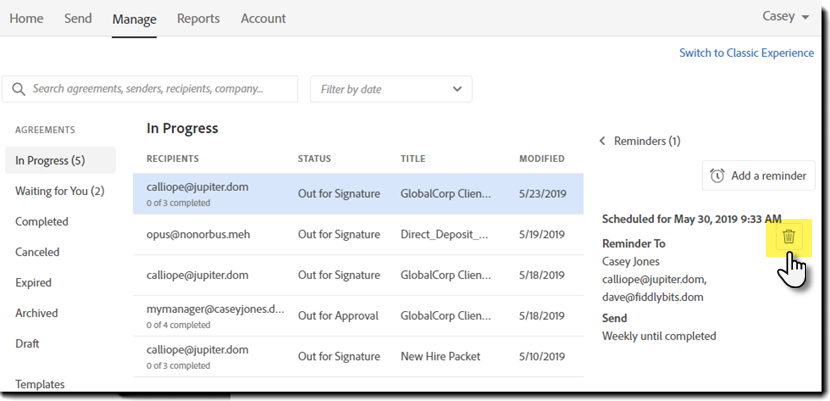Go back using the Reminders chevron
The height and width of the screenshot is (401, 830).
[603, 141]
